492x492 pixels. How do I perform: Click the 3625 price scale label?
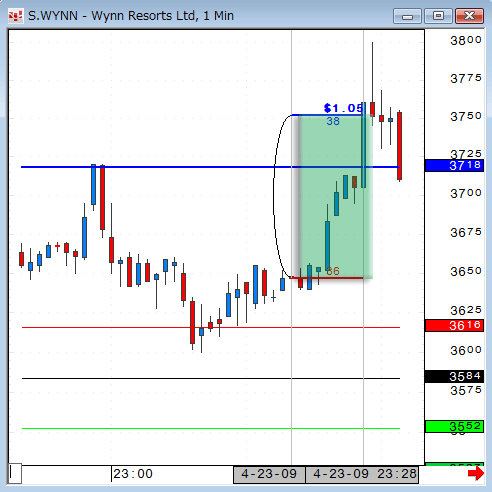pos(466,310)
